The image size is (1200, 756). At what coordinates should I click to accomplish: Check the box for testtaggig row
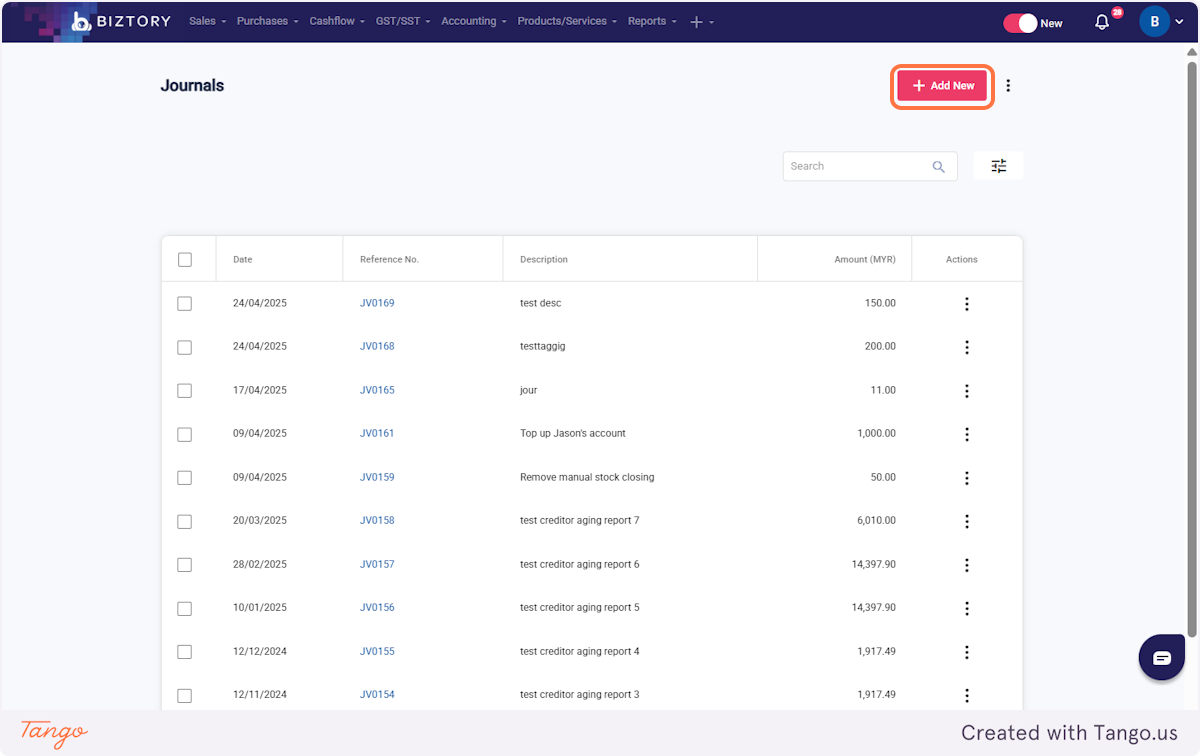coord(185,347)
